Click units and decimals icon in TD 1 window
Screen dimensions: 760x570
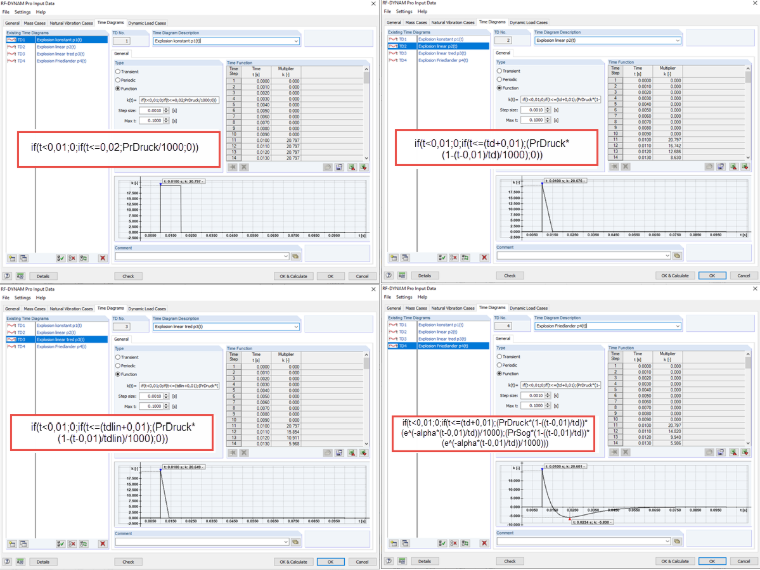tap(20, 276)
